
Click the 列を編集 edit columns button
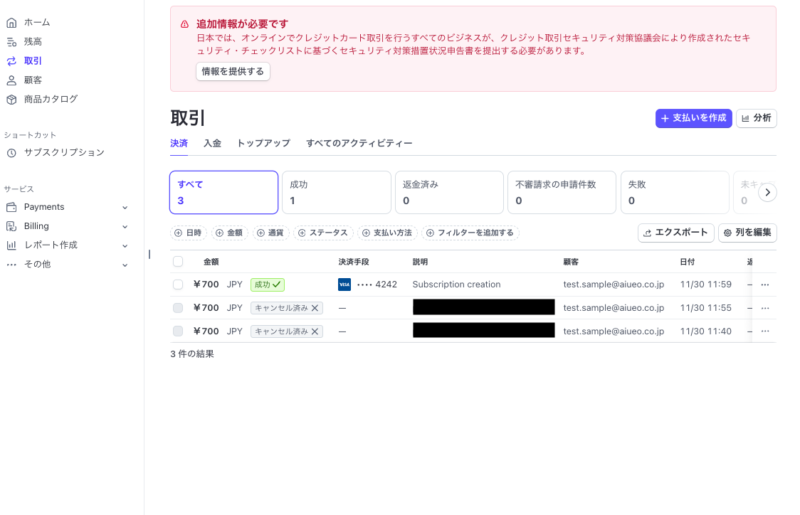(748, 233)
